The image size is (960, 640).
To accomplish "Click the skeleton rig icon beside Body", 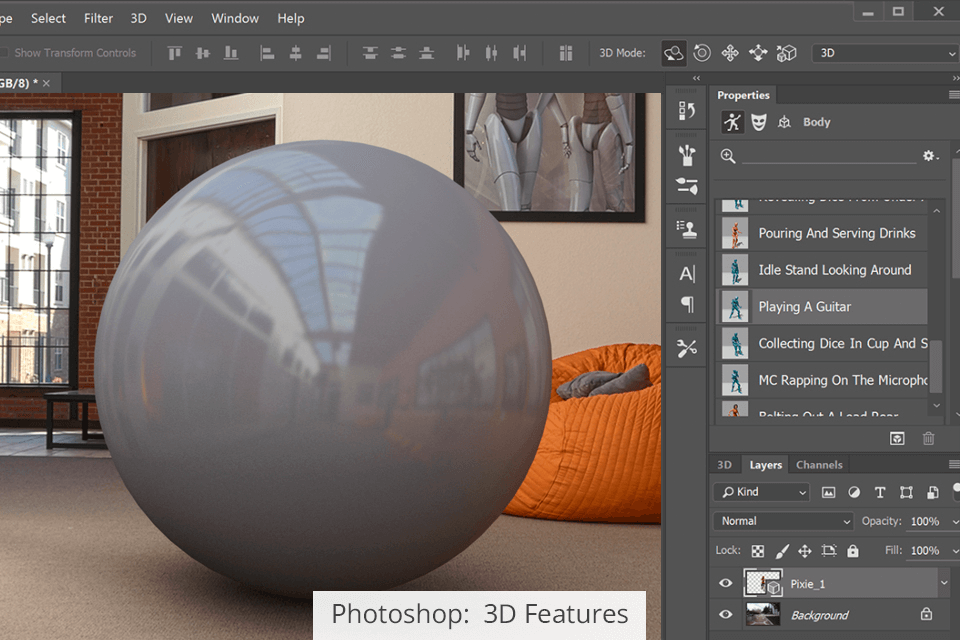I will (784, 122).
